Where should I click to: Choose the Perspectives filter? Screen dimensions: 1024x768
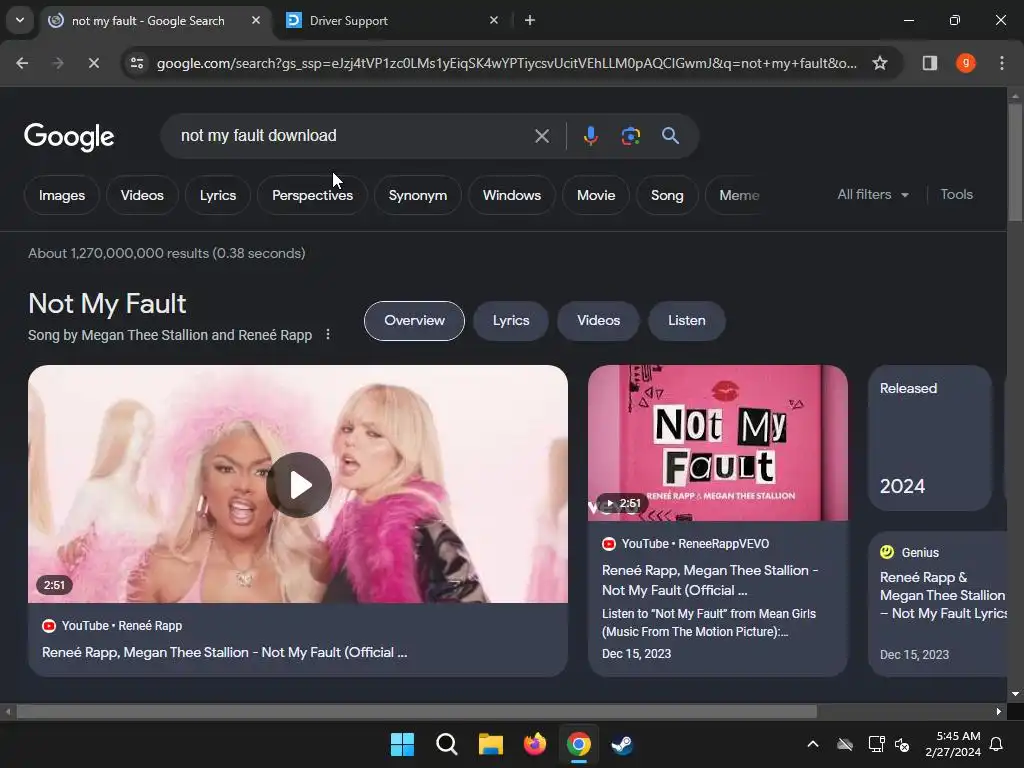[x=312, y=195]
